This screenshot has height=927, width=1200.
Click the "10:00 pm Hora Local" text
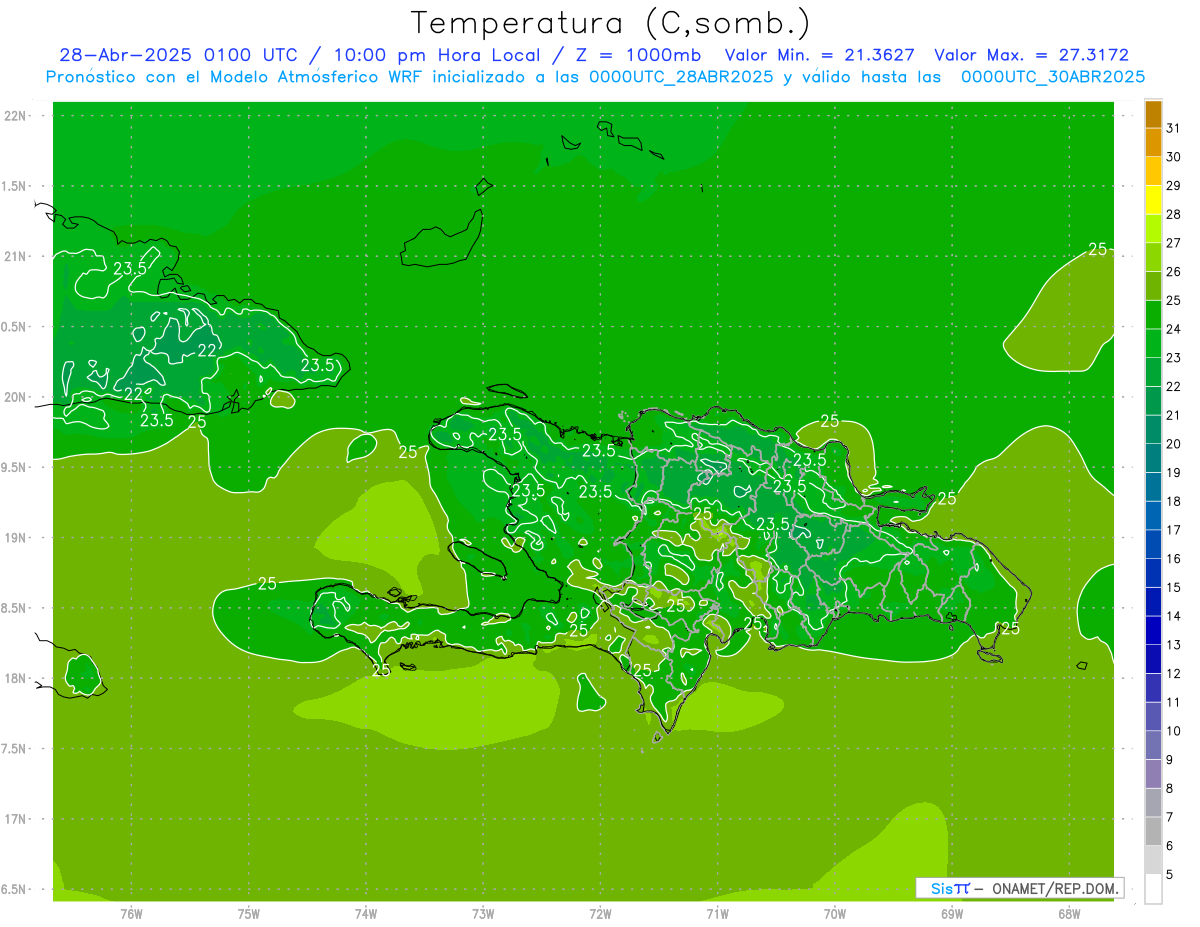tap(435, 55)
